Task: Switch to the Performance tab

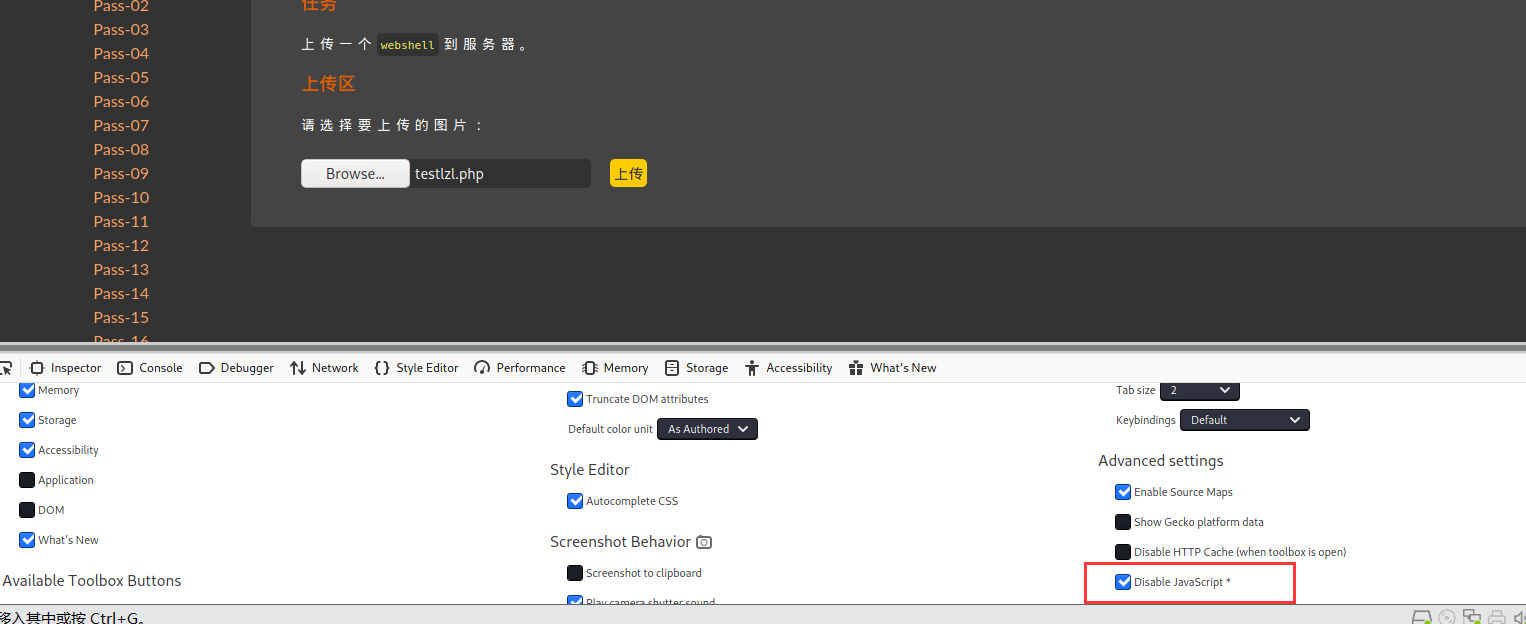Action: point(520,368)
